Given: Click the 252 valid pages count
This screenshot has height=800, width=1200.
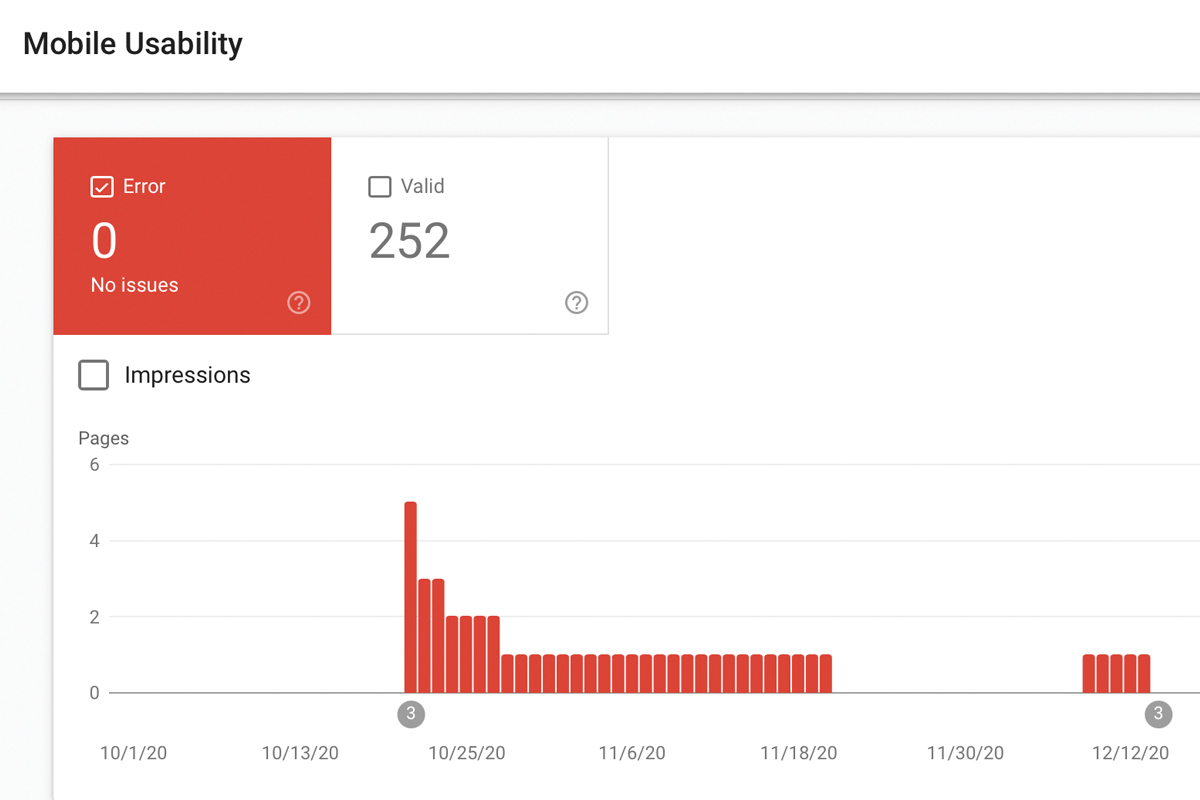Looking at the screenshot, I should pyautogui.click(x=410, y=240).
